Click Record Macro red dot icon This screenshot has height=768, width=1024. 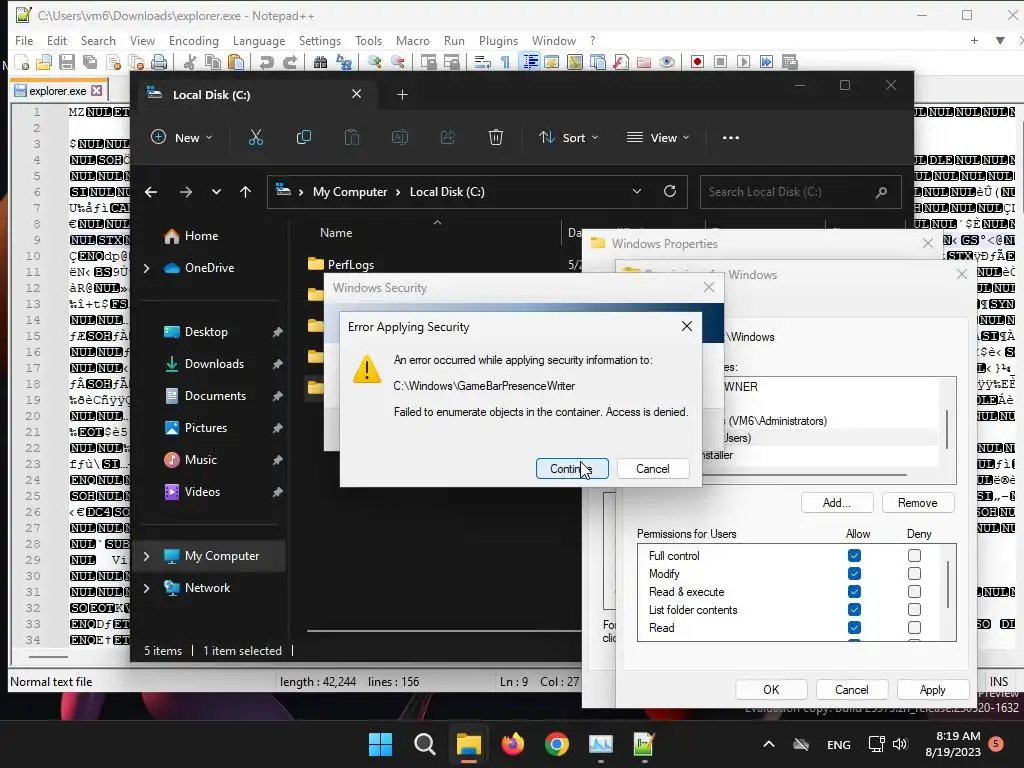coord(697,62)
